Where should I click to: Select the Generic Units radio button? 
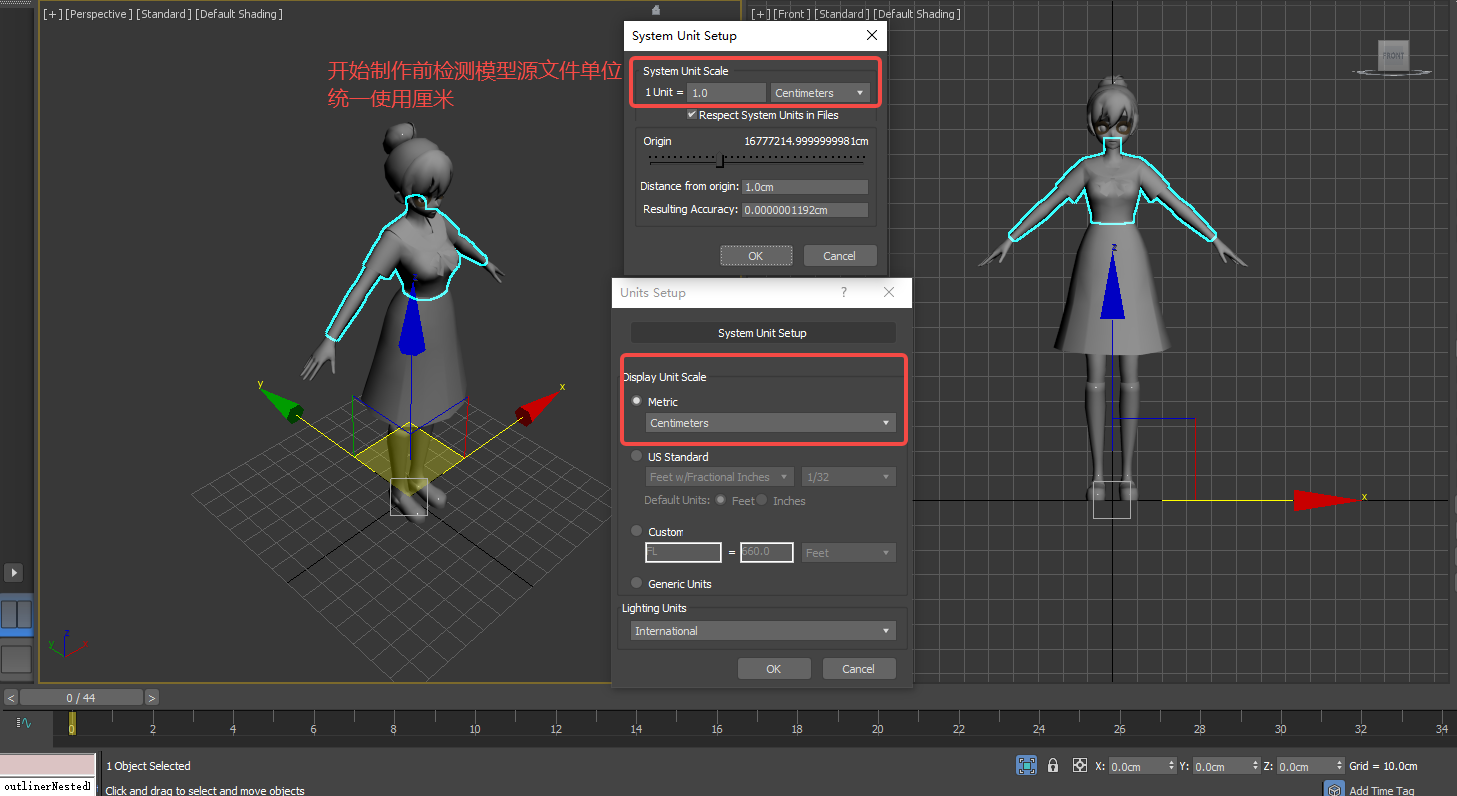[x=637, y=583]
